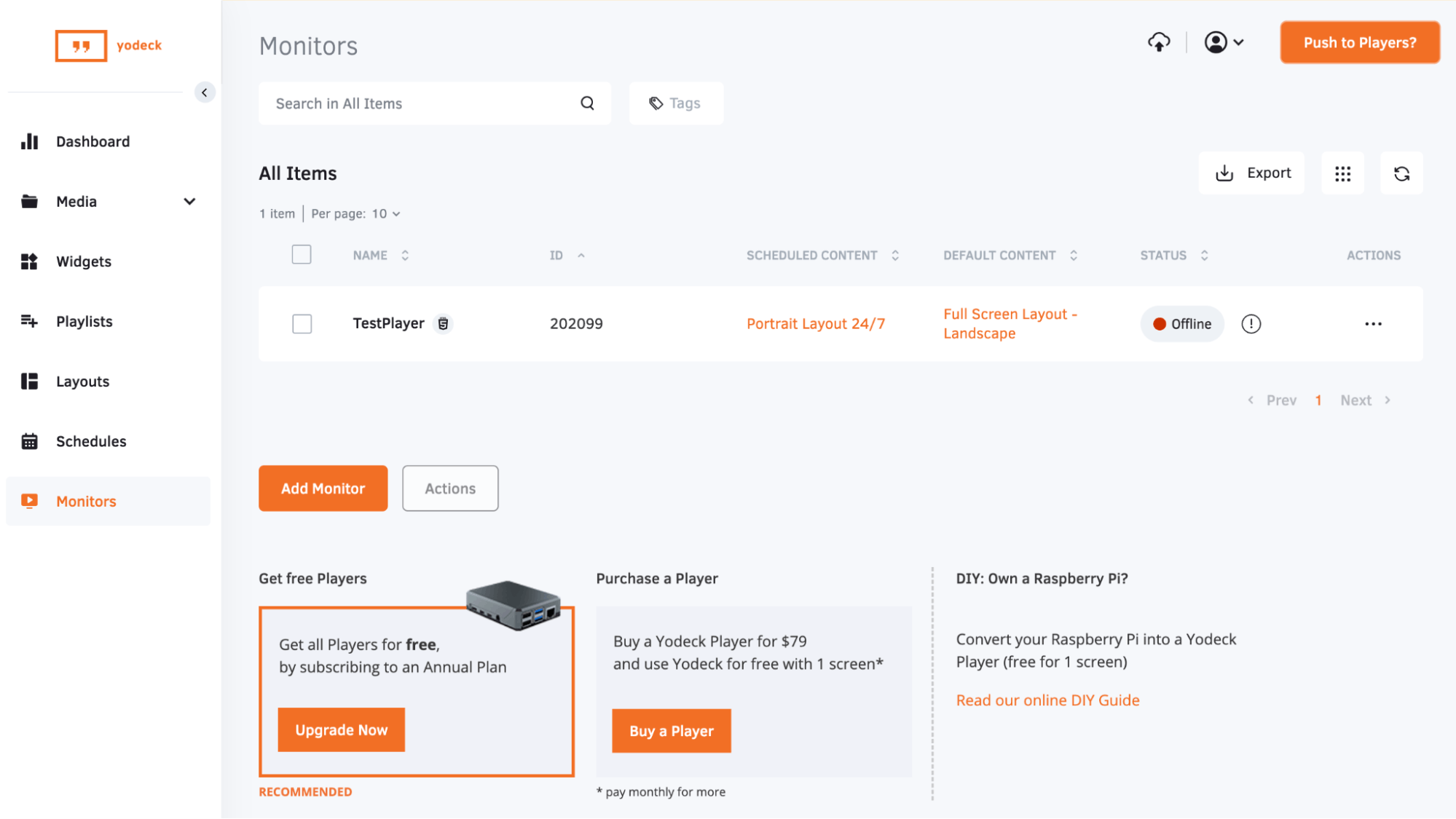This screenshot has width=1456, height=819.
Task: Open Read our online DIY Guide link
Action: [x=1047, y=700]
